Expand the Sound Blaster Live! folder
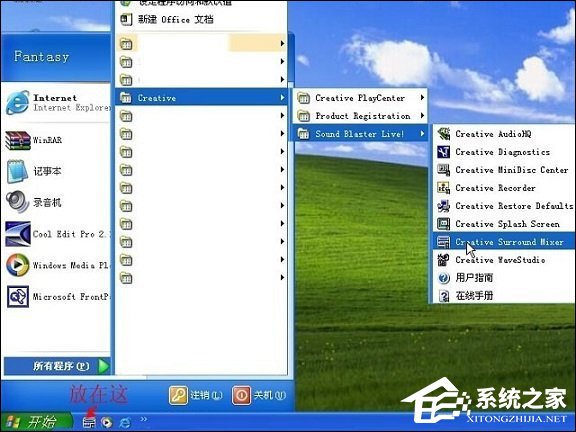This screenshot has height=432, width=576. pos(360,134)
